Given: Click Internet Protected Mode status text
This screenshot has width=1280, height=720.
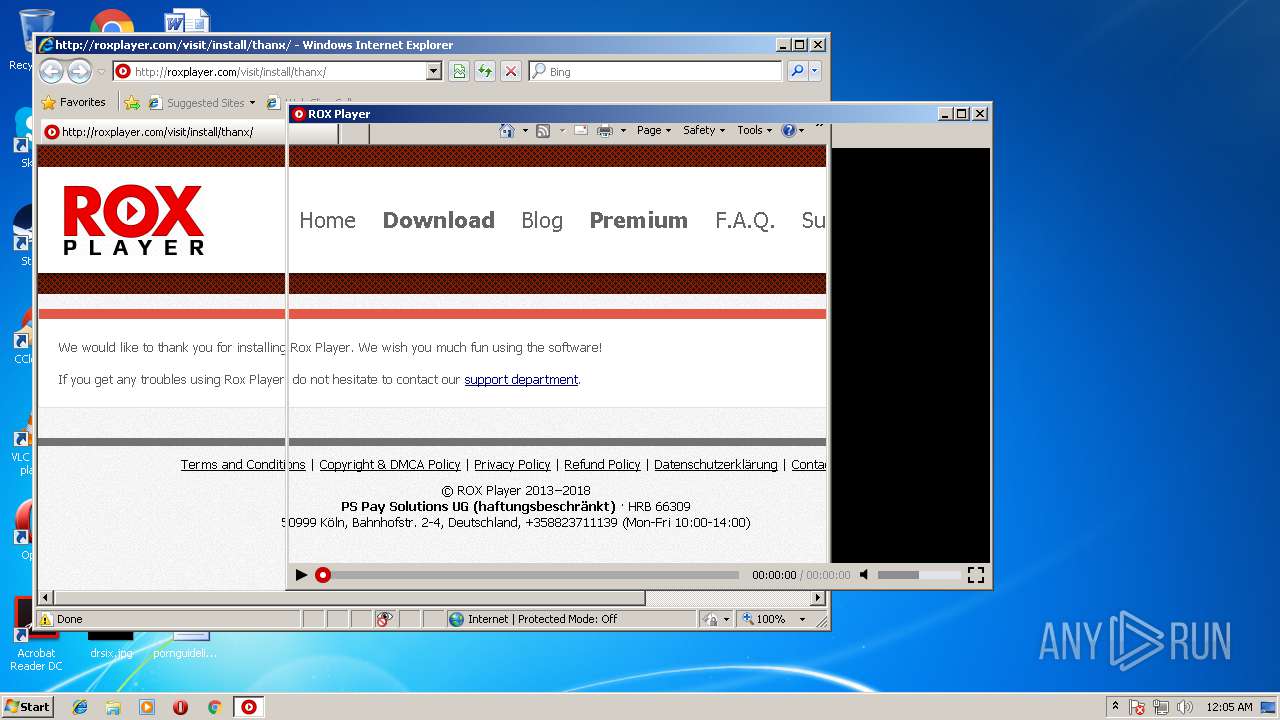Looking at the screenshot, I should click(x=544, y=619).
